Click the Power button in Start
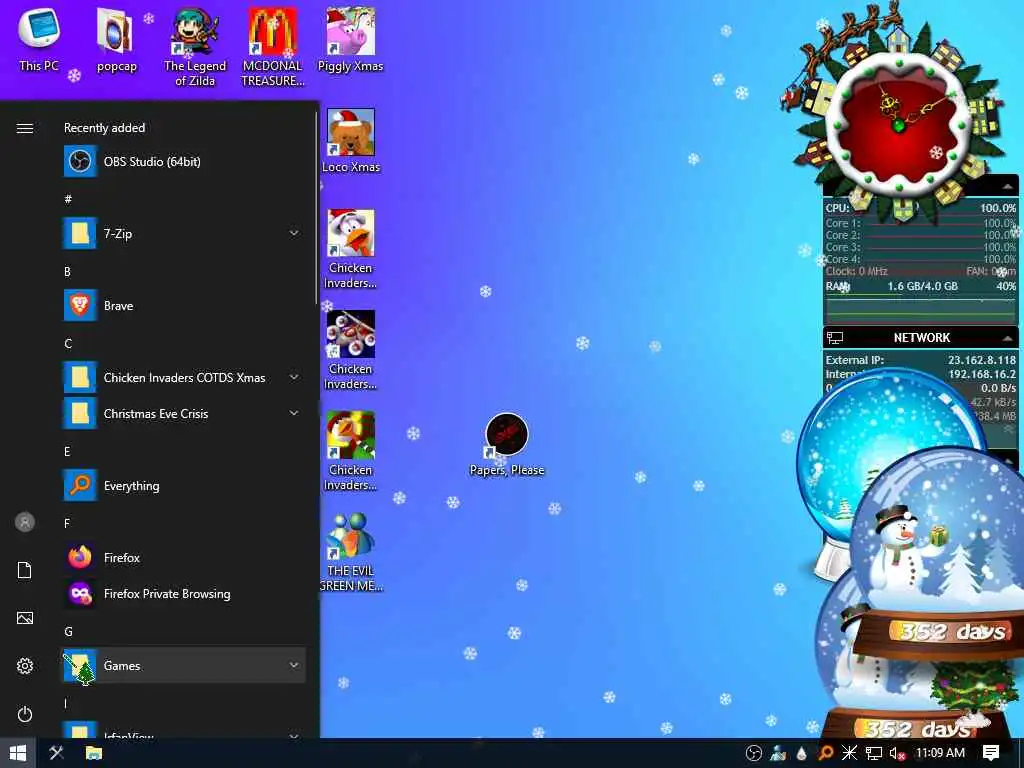The height and width of the screenshot is (768, 1024). click(25, 714)
